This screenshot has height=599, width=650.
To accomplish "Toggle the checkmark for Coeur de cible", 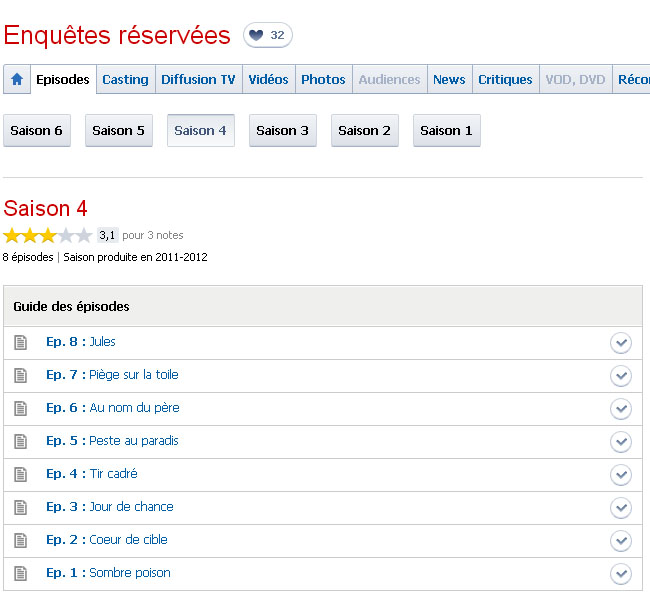I will click(621, 541).
